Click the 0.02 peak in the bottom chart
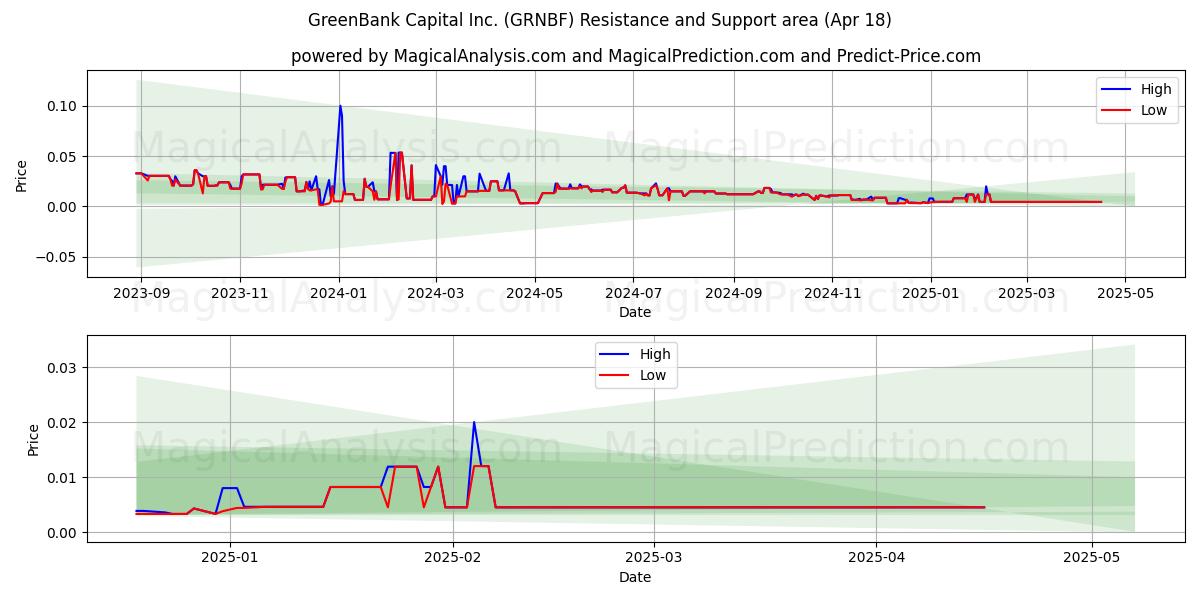The width and height of the screenshot is (1200, 600). click(x=474, y=423)
